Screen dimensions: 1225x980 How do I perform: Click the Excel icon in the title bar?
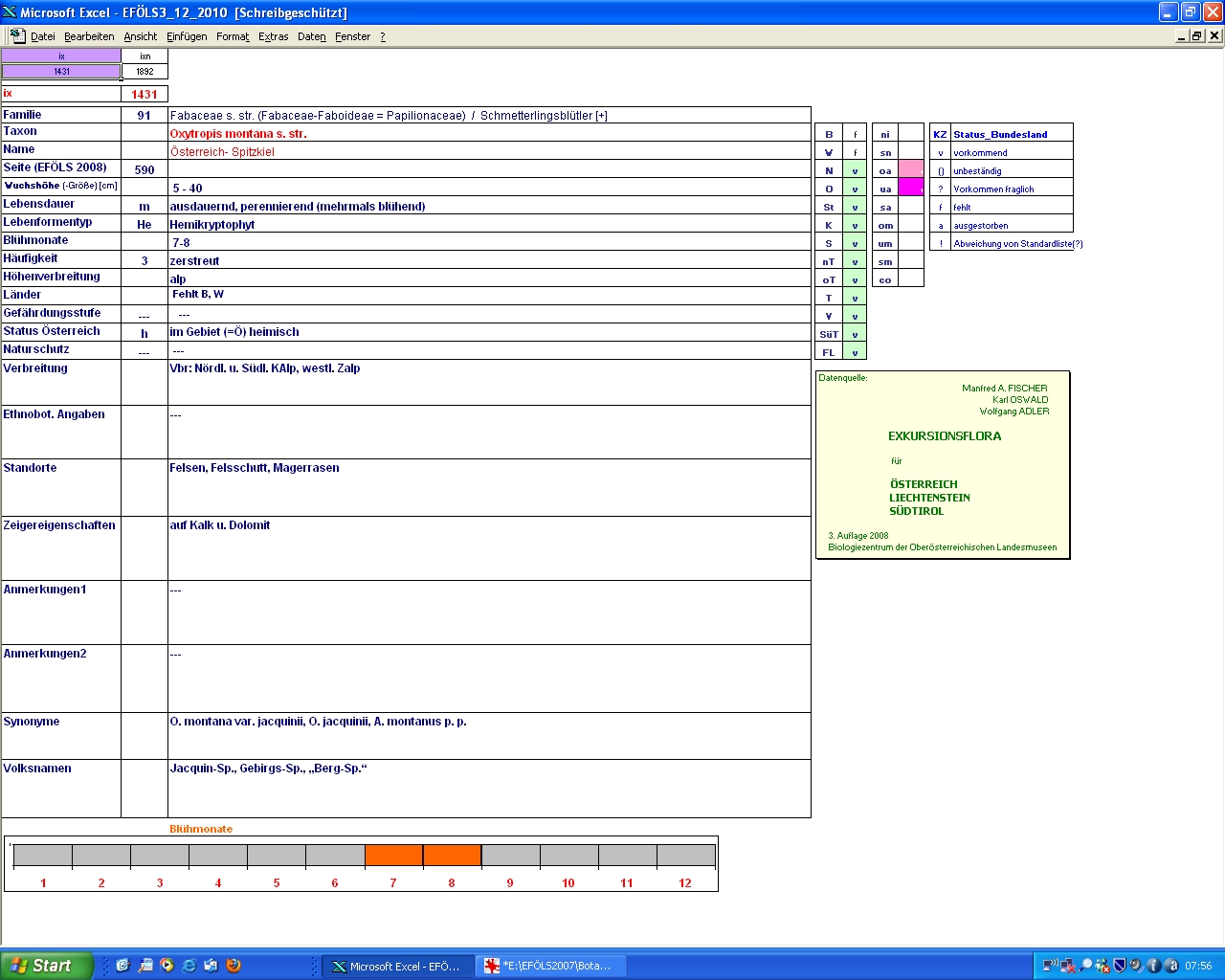[x=10, y=11]
